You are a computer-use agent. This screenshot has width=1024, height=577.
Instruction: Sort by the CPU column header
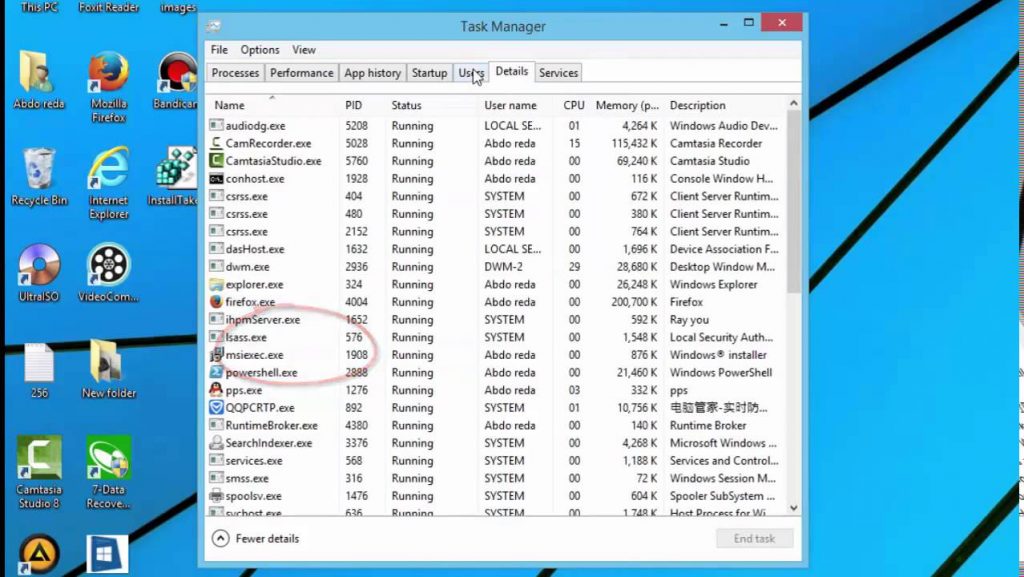point(573,104)
